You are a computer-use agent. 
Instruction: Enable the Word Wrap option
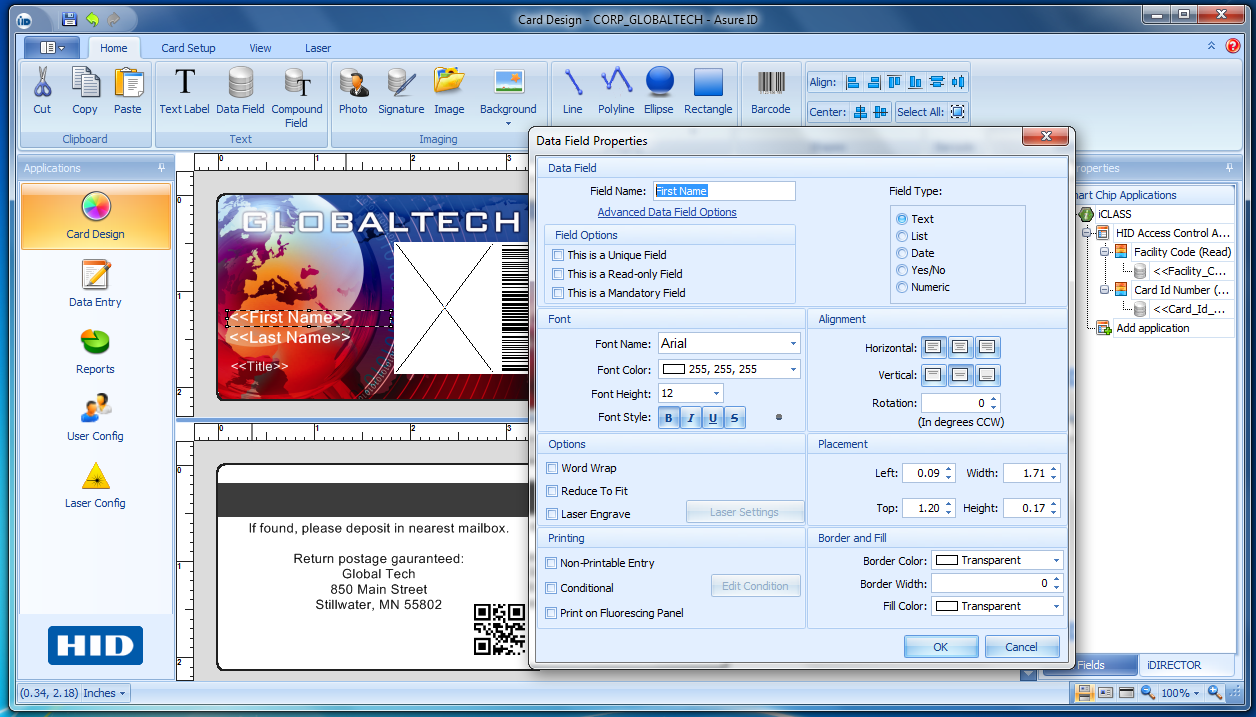coord(552,468)
